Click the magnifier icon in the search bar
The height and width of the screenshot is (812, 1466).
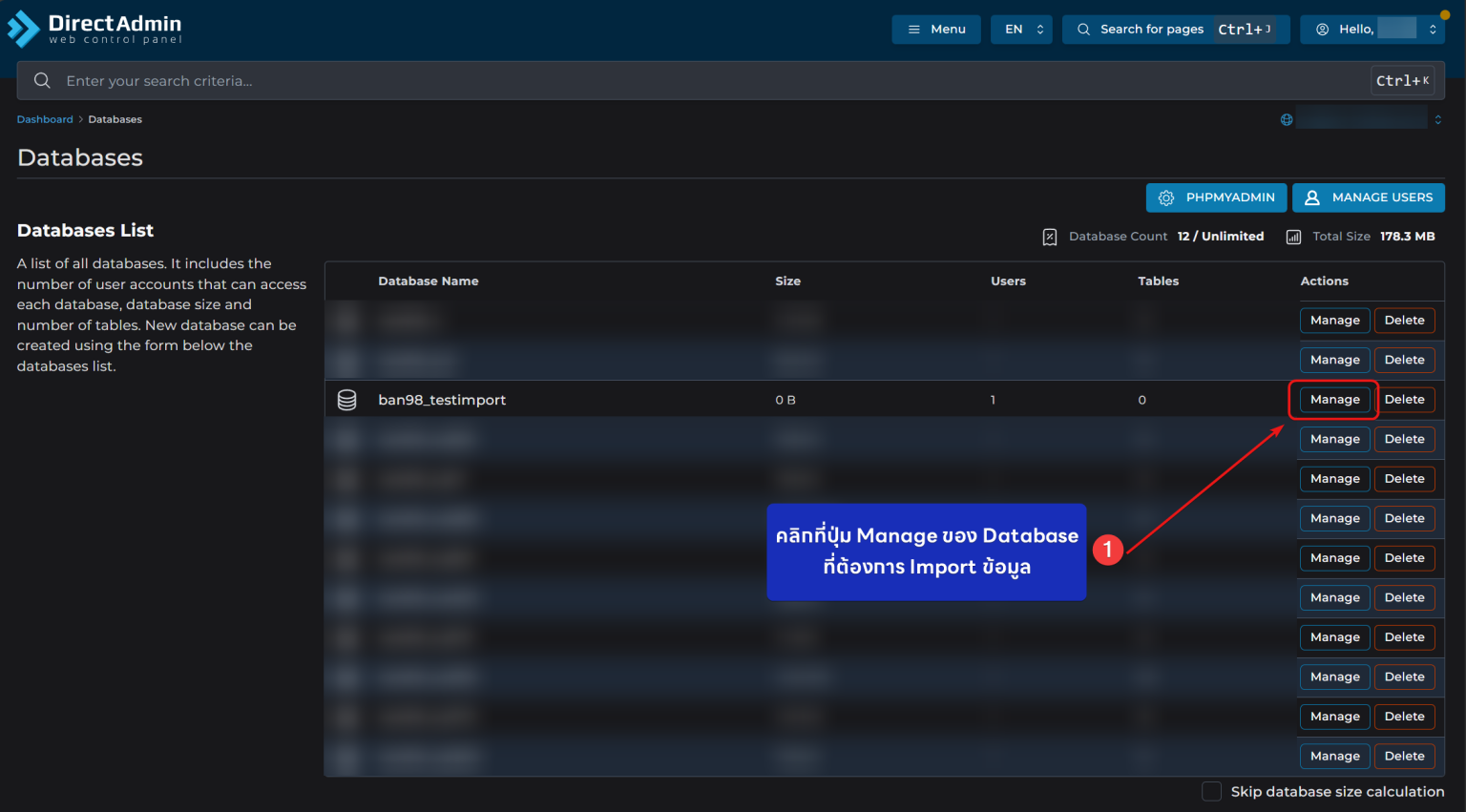[42, 80]
